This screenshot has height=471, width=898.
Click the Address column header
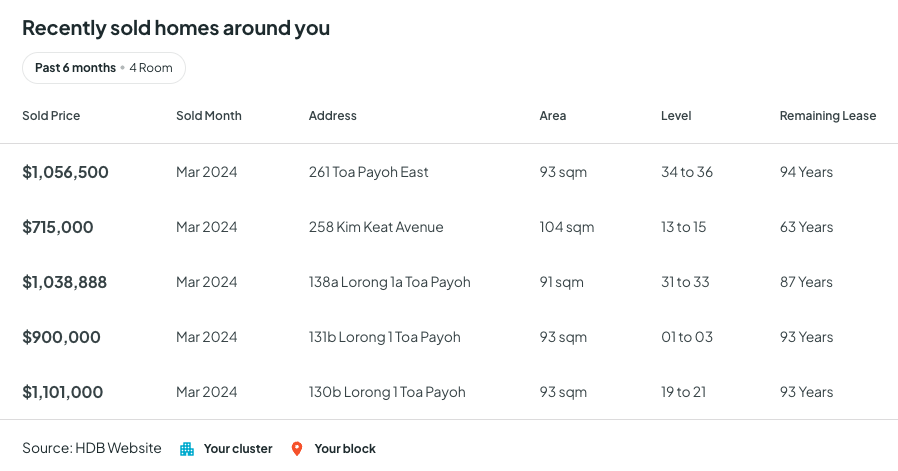pos(333,116)
